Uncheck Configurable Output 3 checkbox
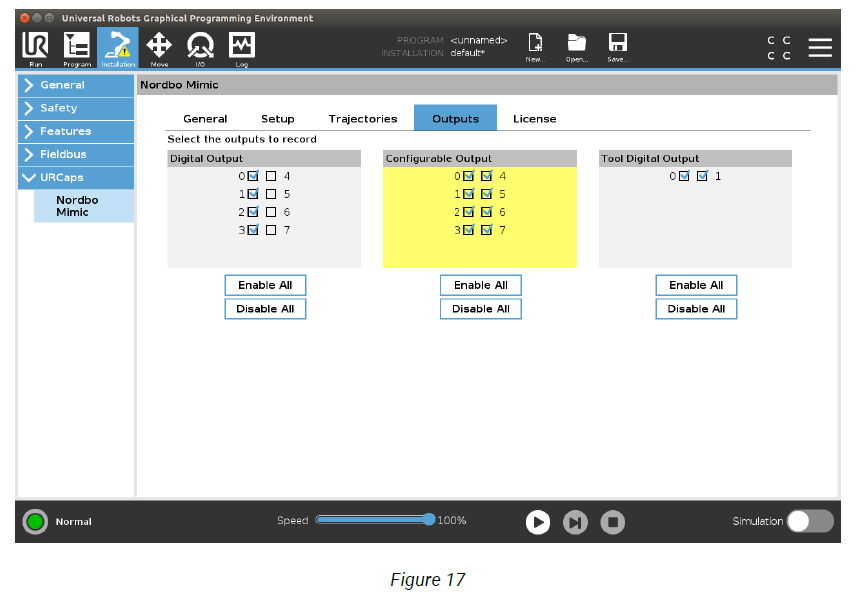Image resolution: width=867 pixels, height=599 pixels. (x=469, y=230)
